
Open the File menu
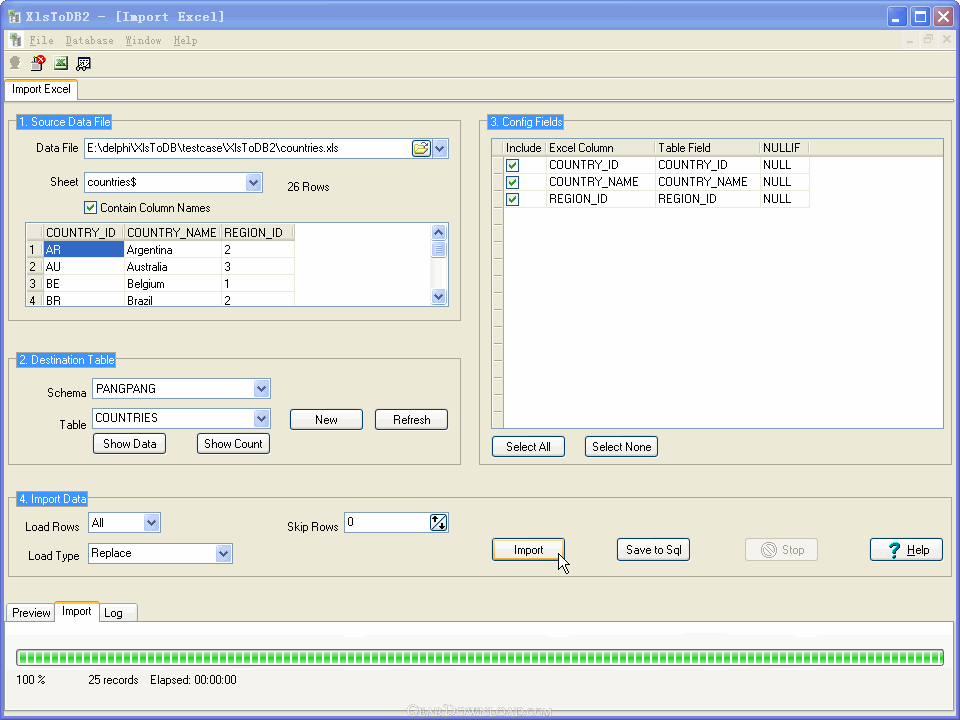pyautogui.click(x=42, y=40)
